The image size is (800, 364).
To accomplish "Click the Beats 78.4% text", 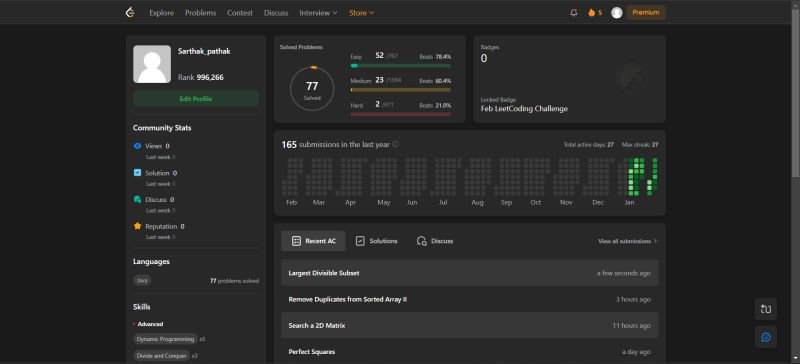I will [435, 57].
